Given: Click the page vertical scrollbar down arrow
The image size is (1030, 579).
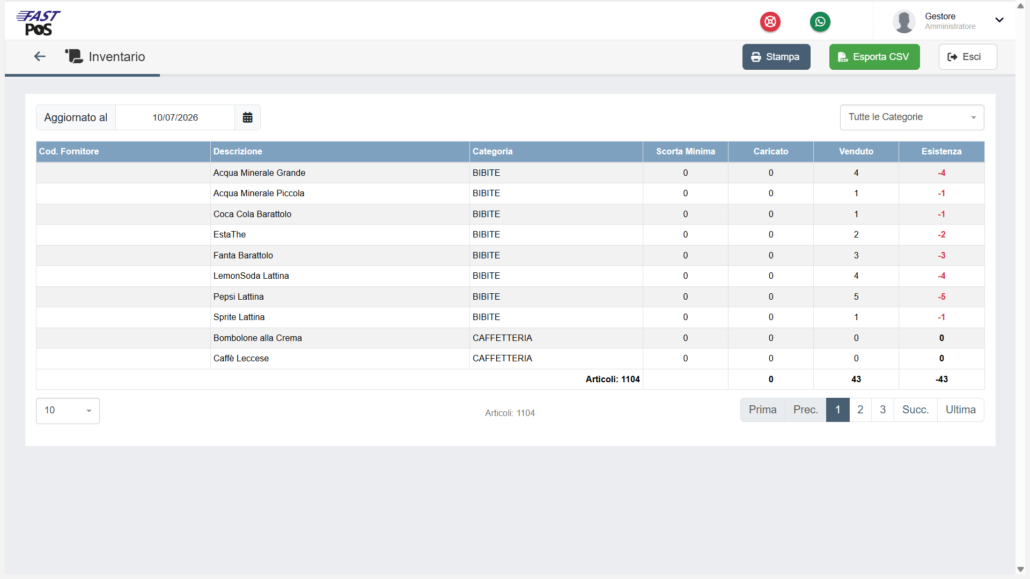Looking at the screenshot, I should 1020,570.
